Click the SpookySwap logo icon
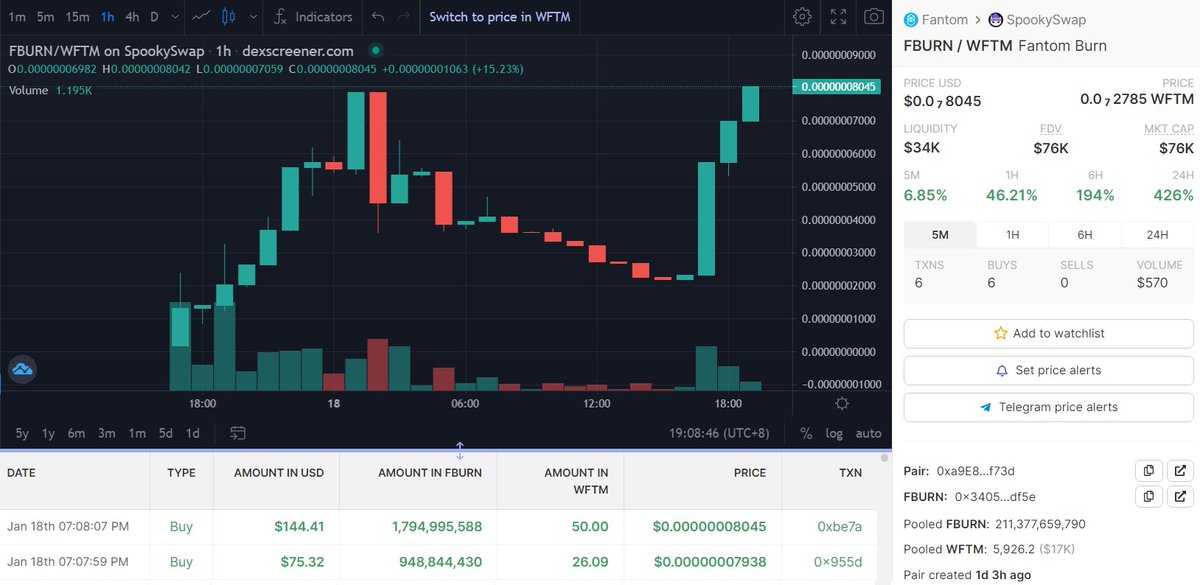The width and height of the screenshot is (1200, 585). (x=996, y=19)
